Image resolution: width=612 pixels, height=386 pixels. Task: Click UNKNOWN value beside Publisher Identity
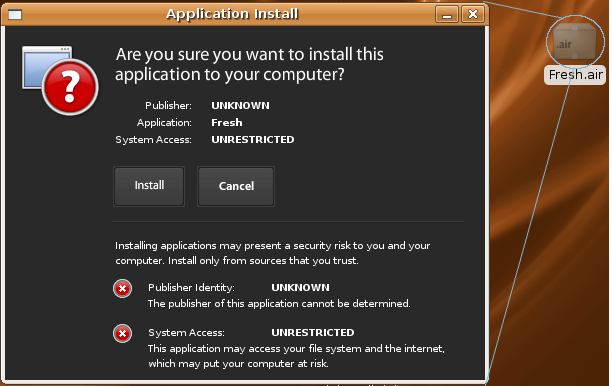click(300, 288)
